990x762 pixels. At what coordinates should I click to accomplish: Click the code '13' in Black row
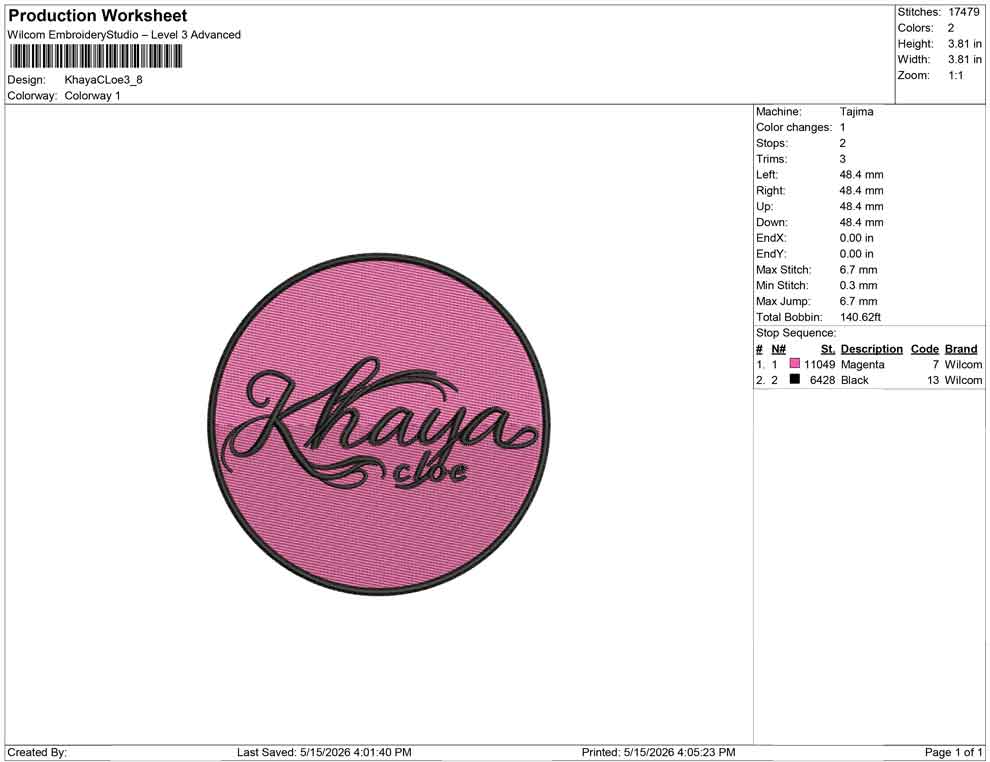point(933,380)
